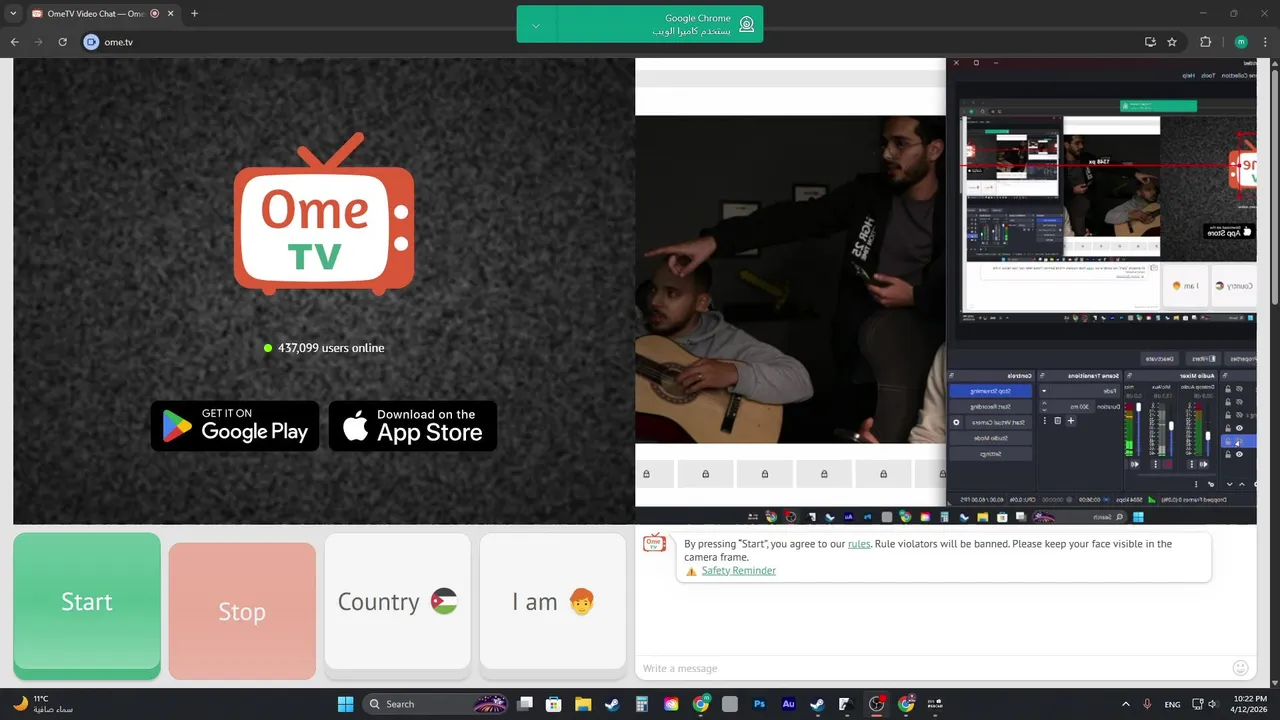
Task: Open the clock showing 10:22 PM
Action: [1249, 704]
